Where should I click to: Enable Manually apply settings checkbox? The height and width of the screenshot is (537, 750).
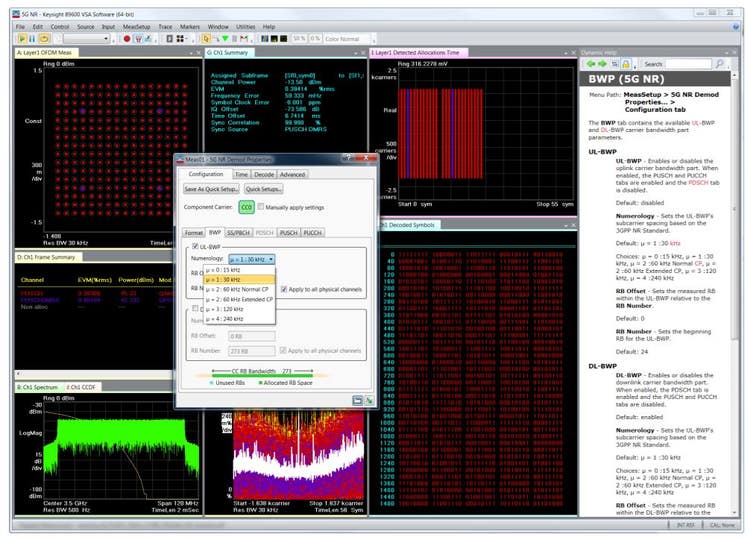pyautogui.click(x=263, y=207)
